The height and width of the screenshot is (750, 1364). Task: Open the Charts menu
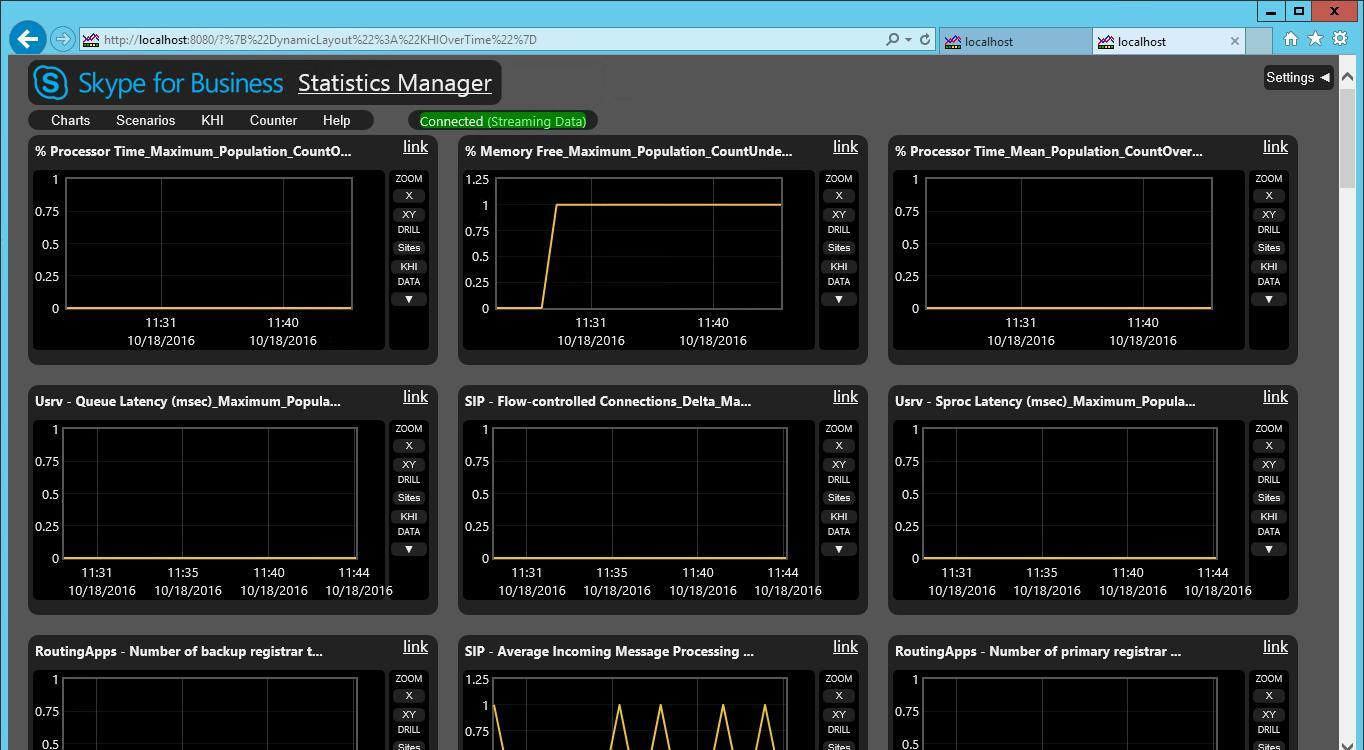pos(70,120)
